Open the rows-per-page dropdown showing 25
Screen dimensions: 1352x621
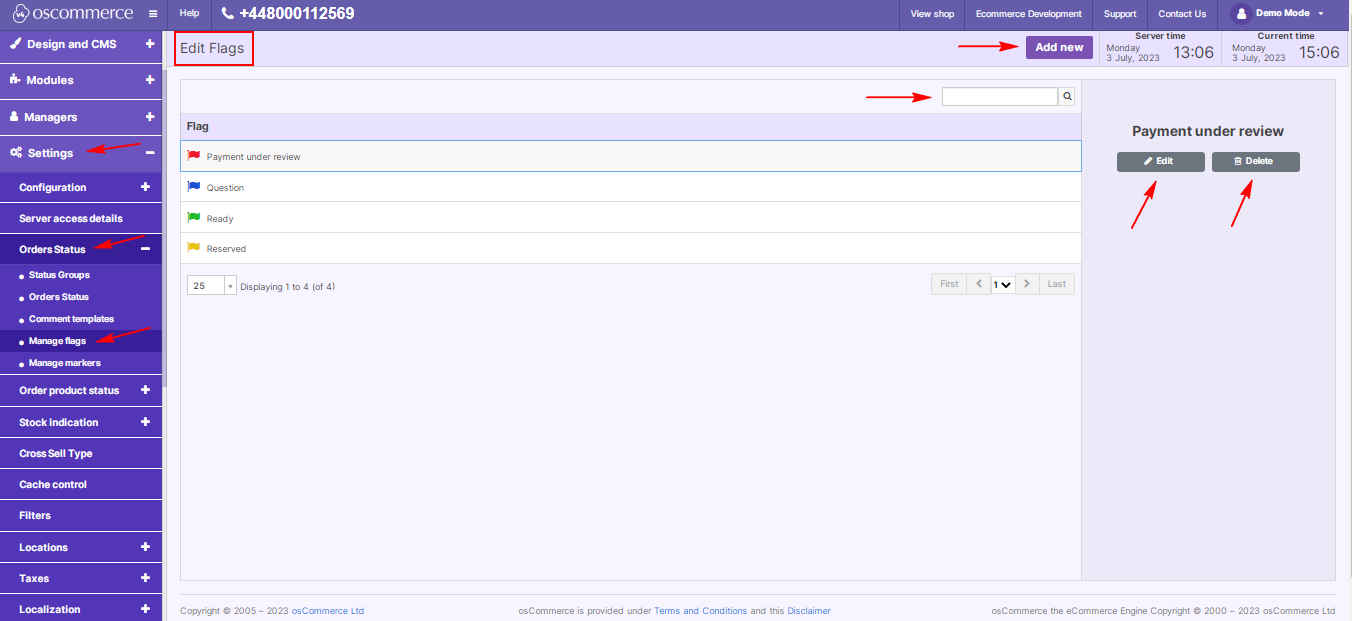coord(212,285)
